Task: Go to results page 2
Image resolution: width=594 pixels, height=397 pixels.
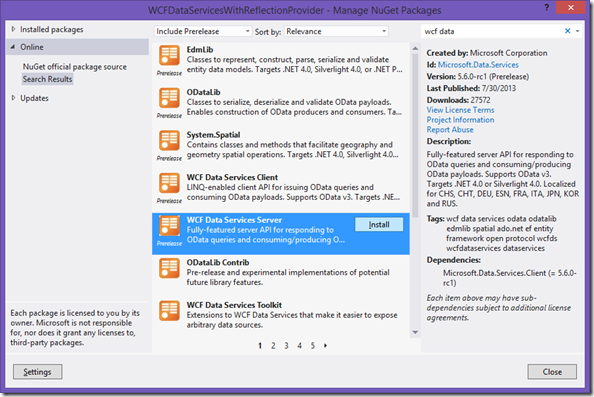Action: [x=273, y=345]
